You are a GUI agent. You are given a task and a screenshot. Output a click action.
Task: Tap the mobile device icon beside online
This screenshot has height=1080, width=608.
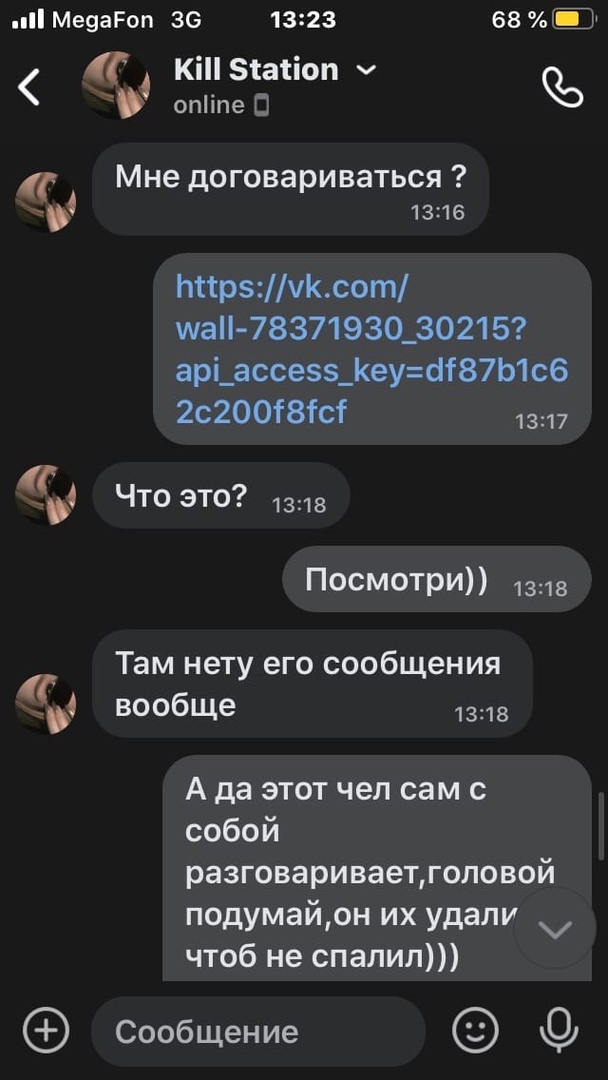tap(262, 106)
